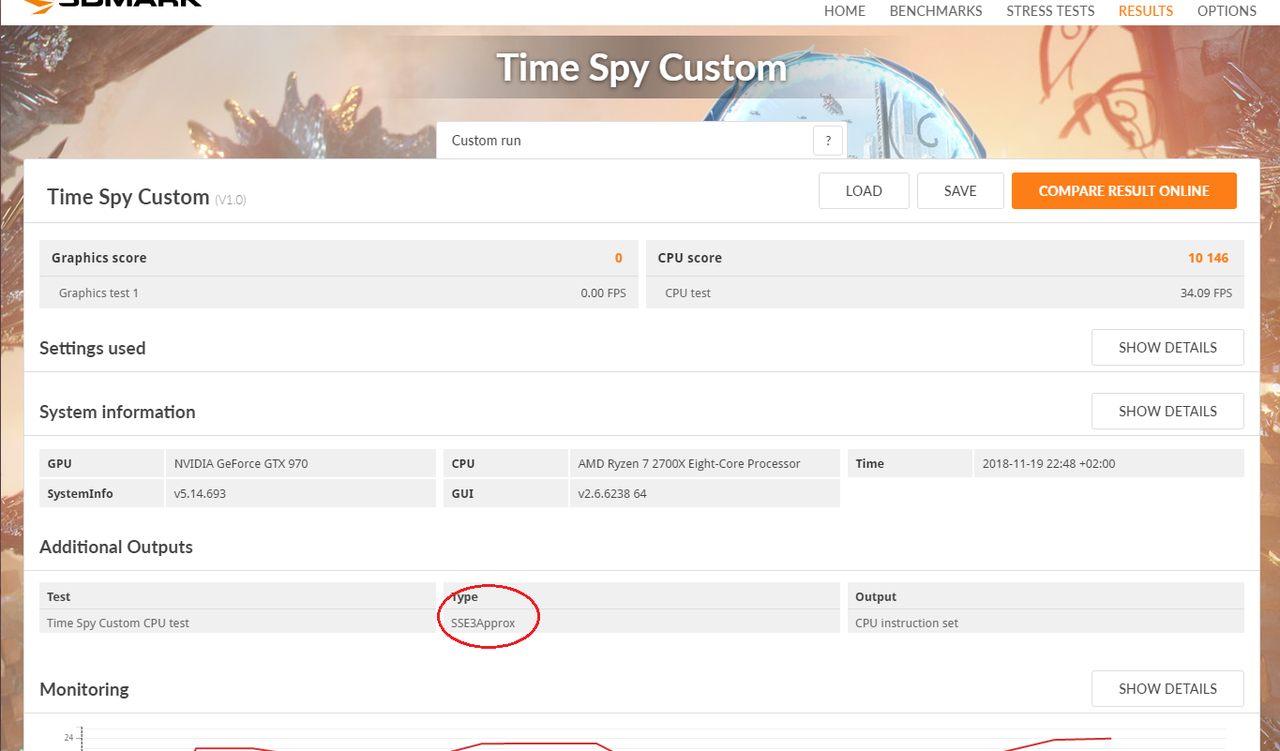The image size is (1280, 751).
Task: Click the SAVE button
Action: coord(960,191)
